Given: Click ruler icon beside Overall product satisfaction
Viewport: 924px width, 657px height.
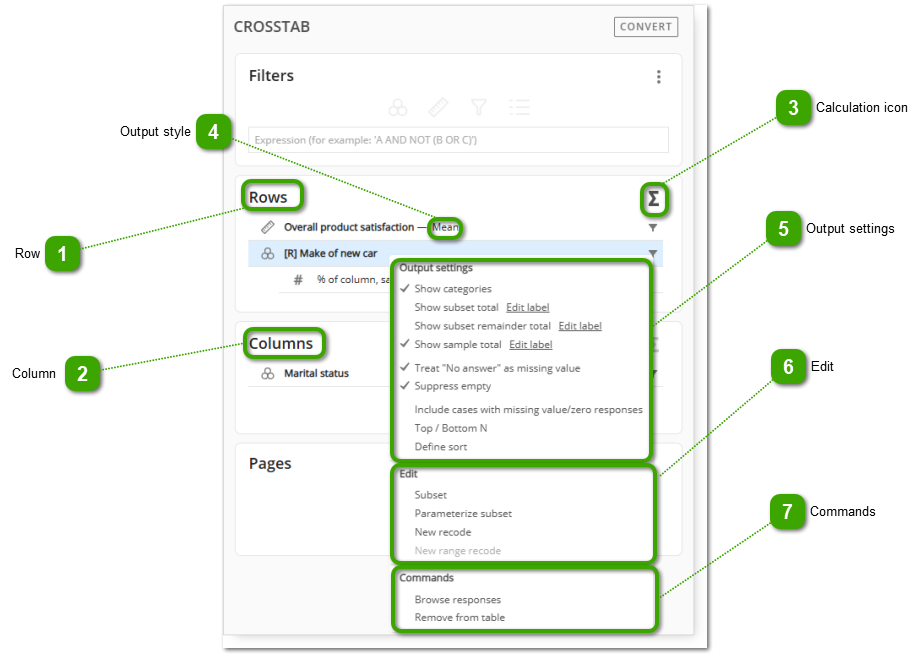Looking at the screenshot, I should [x=268, y=227].
